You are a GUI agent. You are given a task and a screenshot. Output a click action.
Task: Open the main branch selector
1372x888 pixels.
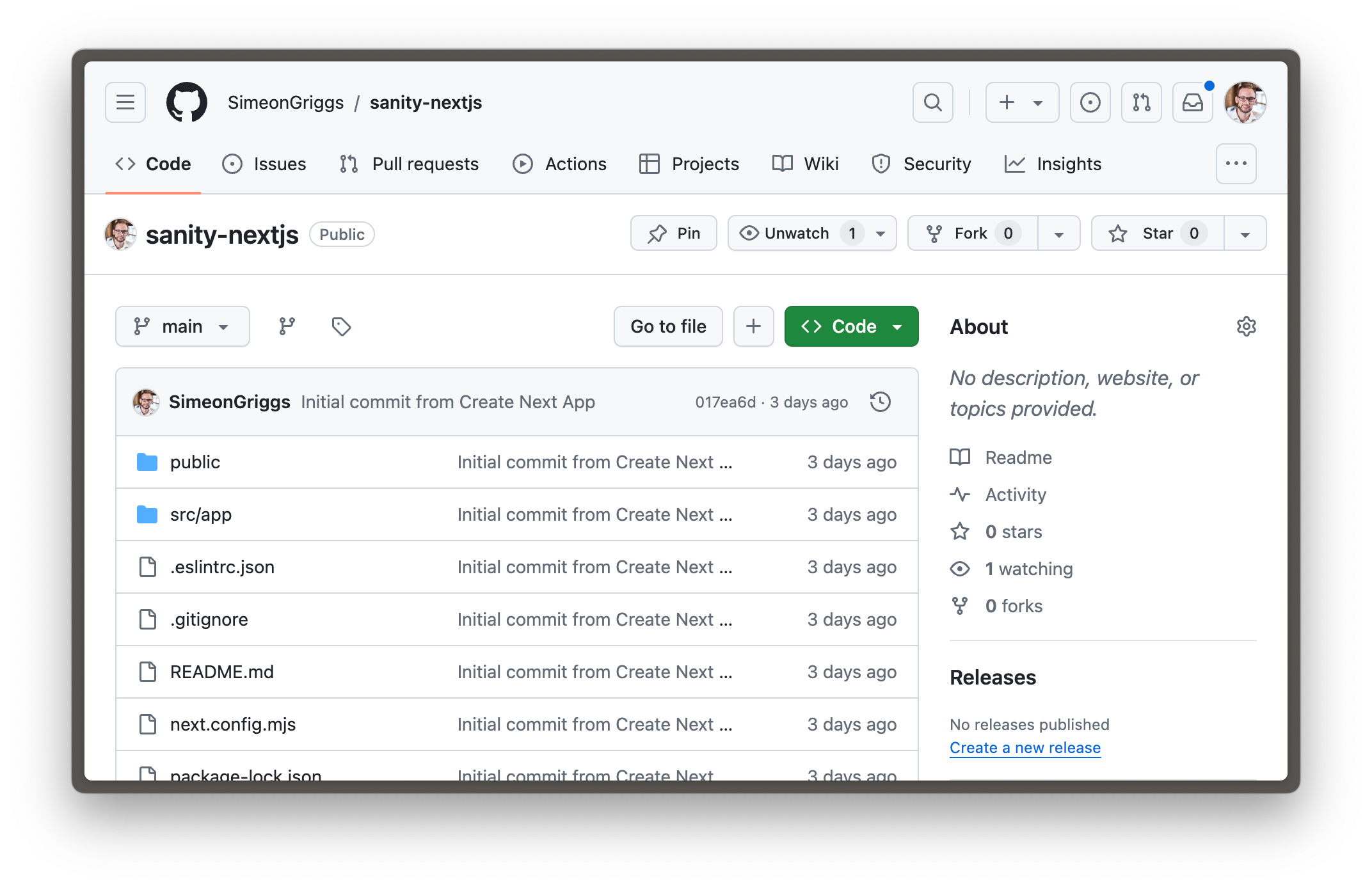tap(182, 326)
